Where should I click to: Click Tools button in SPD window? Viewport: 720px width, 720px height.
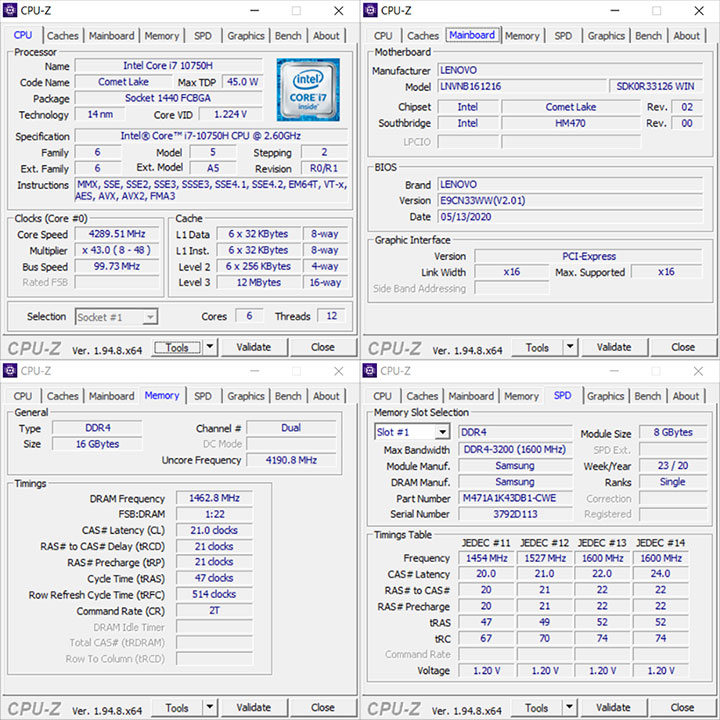[x=537, y=708]
